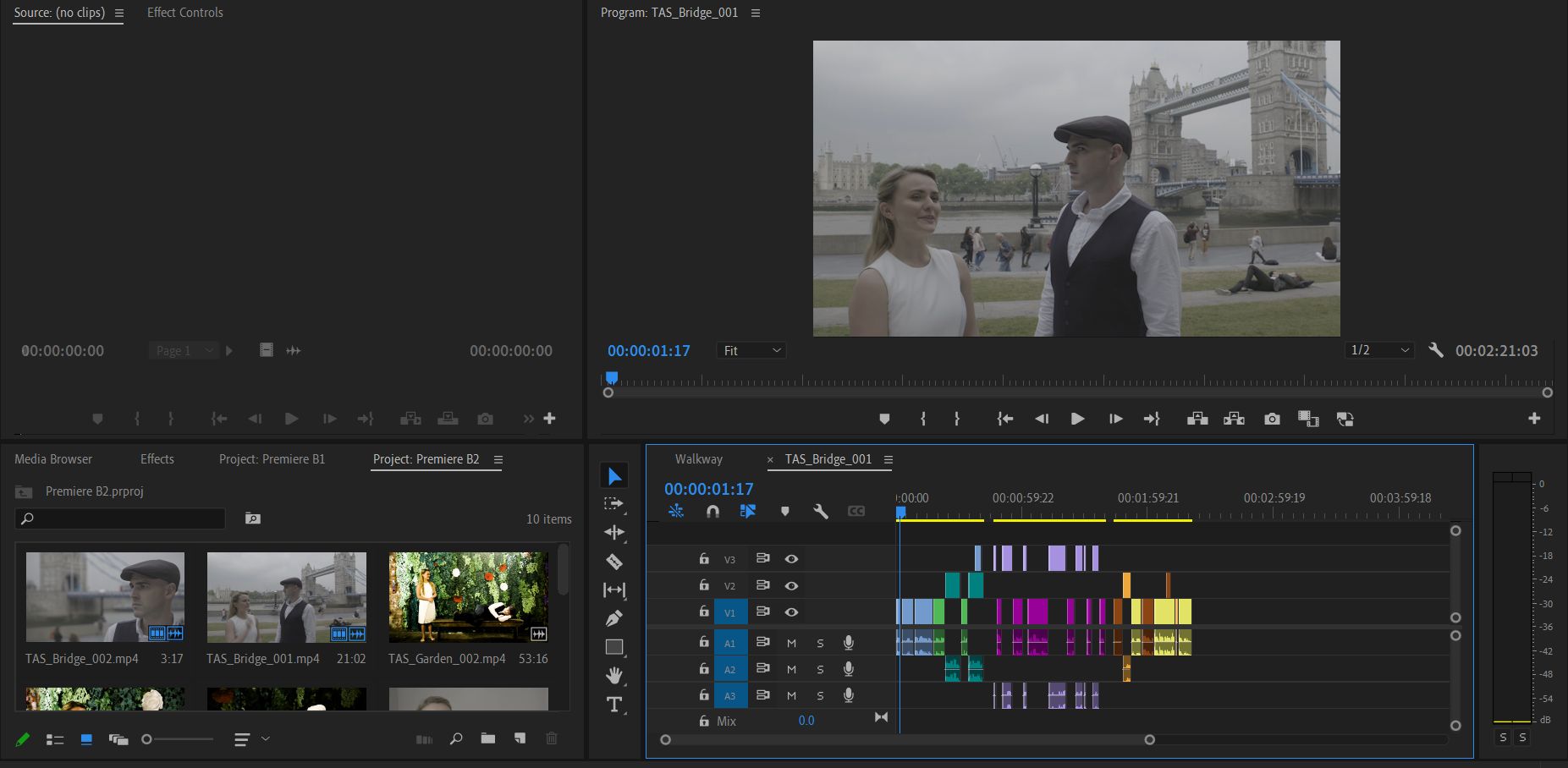Mute track A1
Screen dimensions: 1568x768
792,644
